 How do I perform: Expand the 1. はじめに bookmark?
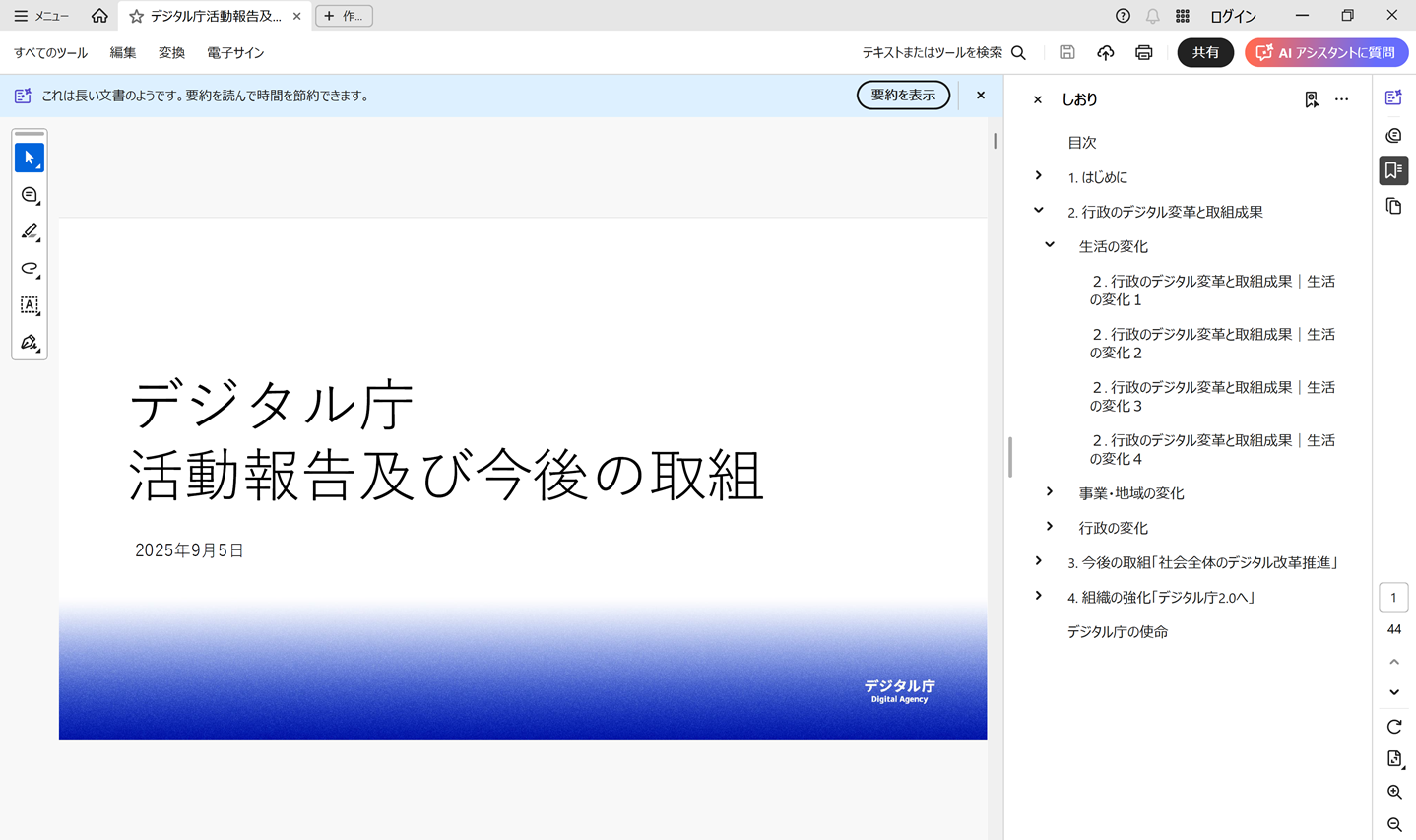pos(1039,176)
